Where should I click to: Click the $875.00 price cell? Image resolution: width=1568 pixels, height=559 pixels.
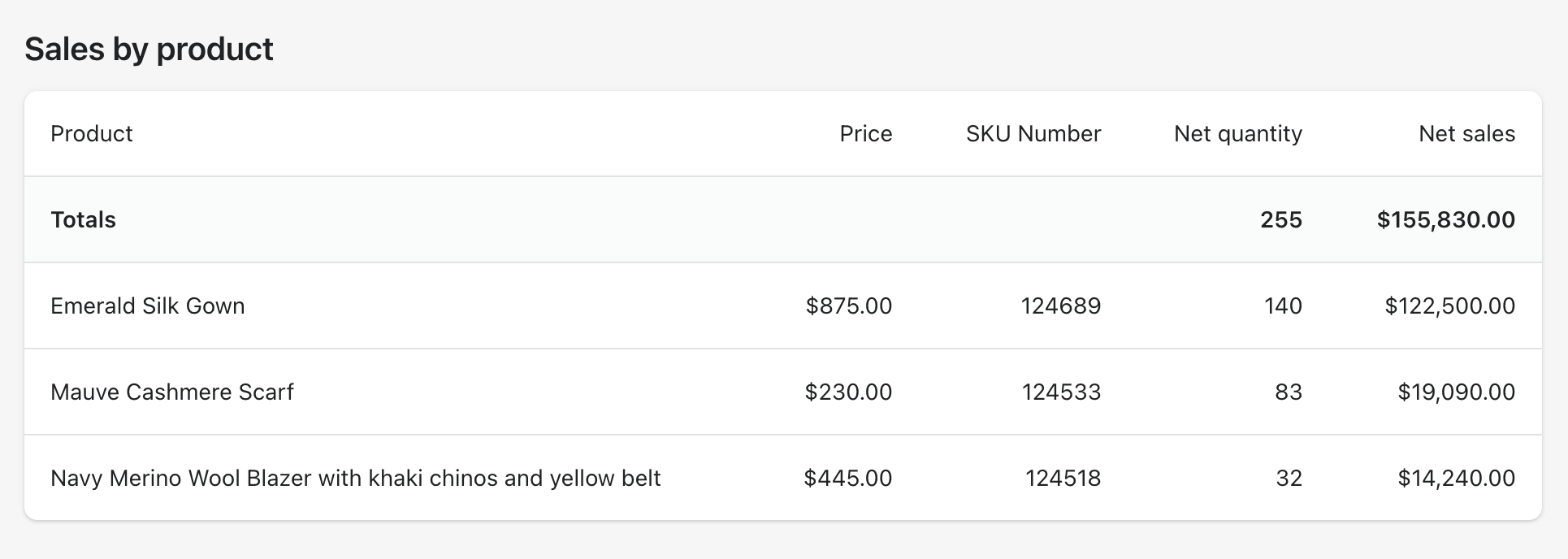click(848, 305)
